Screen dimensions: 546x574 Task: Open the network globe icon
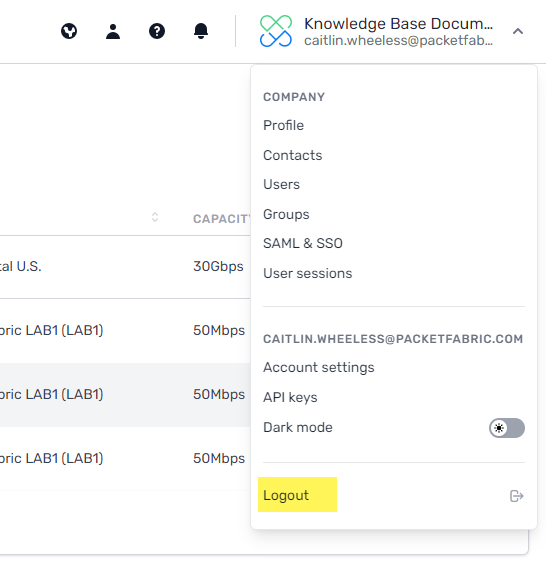click(69, 31)
